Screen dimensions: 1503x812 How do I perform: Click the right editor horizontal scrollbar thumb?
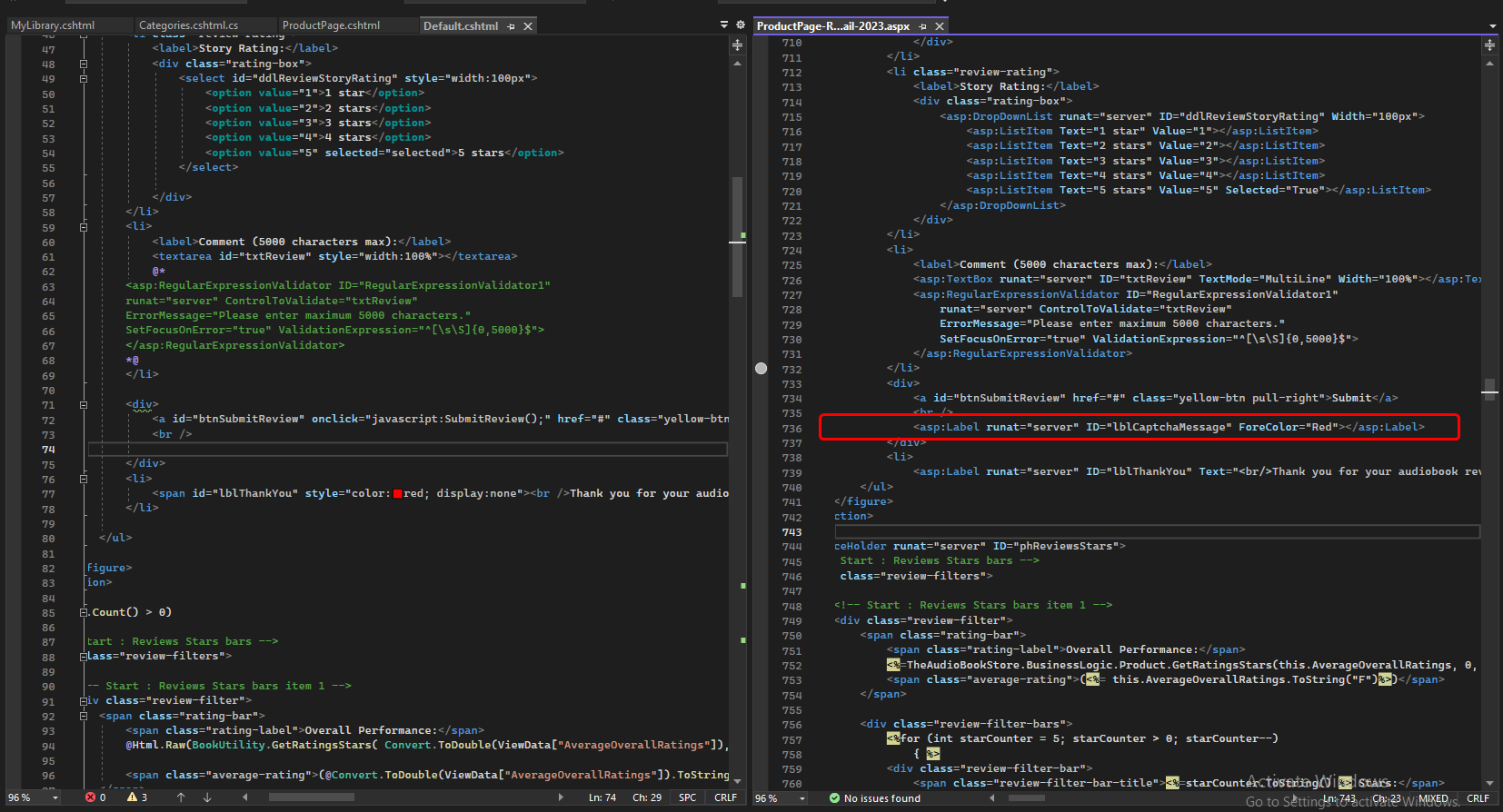[1027, 798]
